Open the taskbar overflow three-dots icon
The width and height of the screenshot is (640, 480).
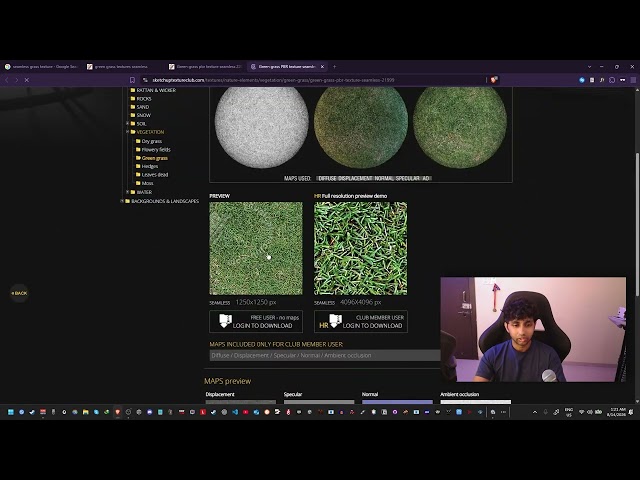pyautogui.click(x=503, y=412)
